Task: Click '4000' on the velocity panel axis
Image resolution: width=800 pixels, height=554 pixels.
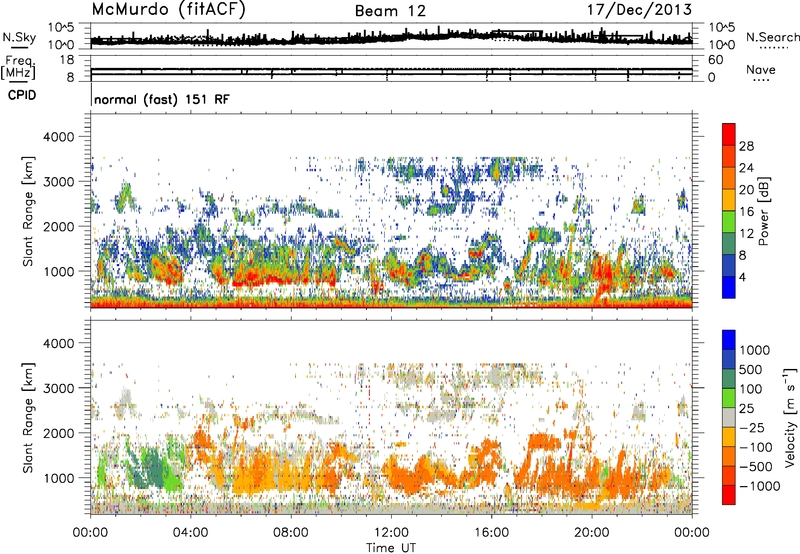Action: click(59, 343)
